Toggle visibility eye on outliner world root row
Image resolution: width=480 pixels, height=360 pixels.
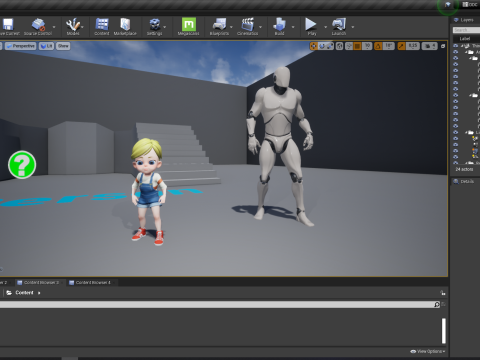[456, 46]
